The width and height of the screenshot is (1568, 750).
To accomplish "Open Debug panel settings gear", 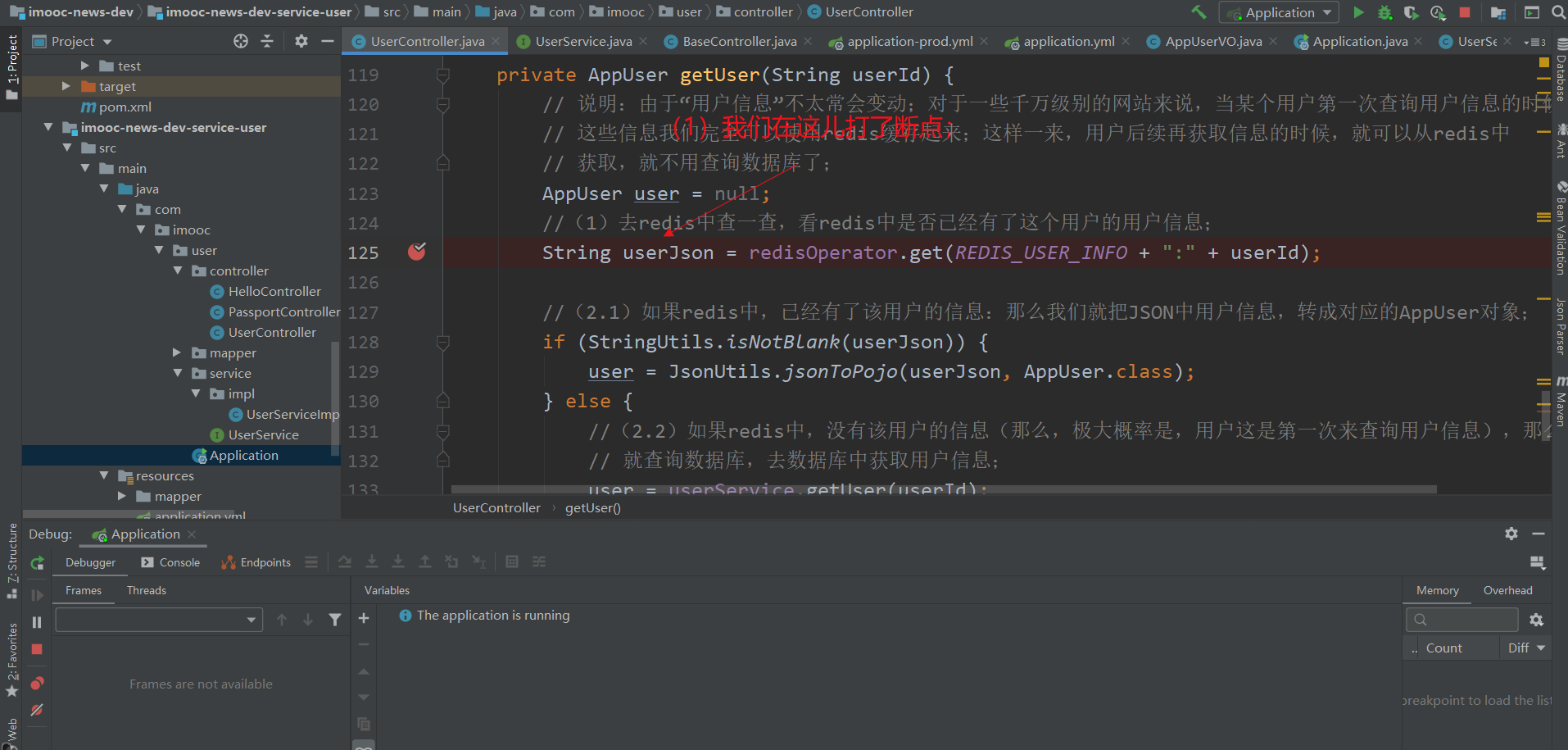I will point(1511,534).
